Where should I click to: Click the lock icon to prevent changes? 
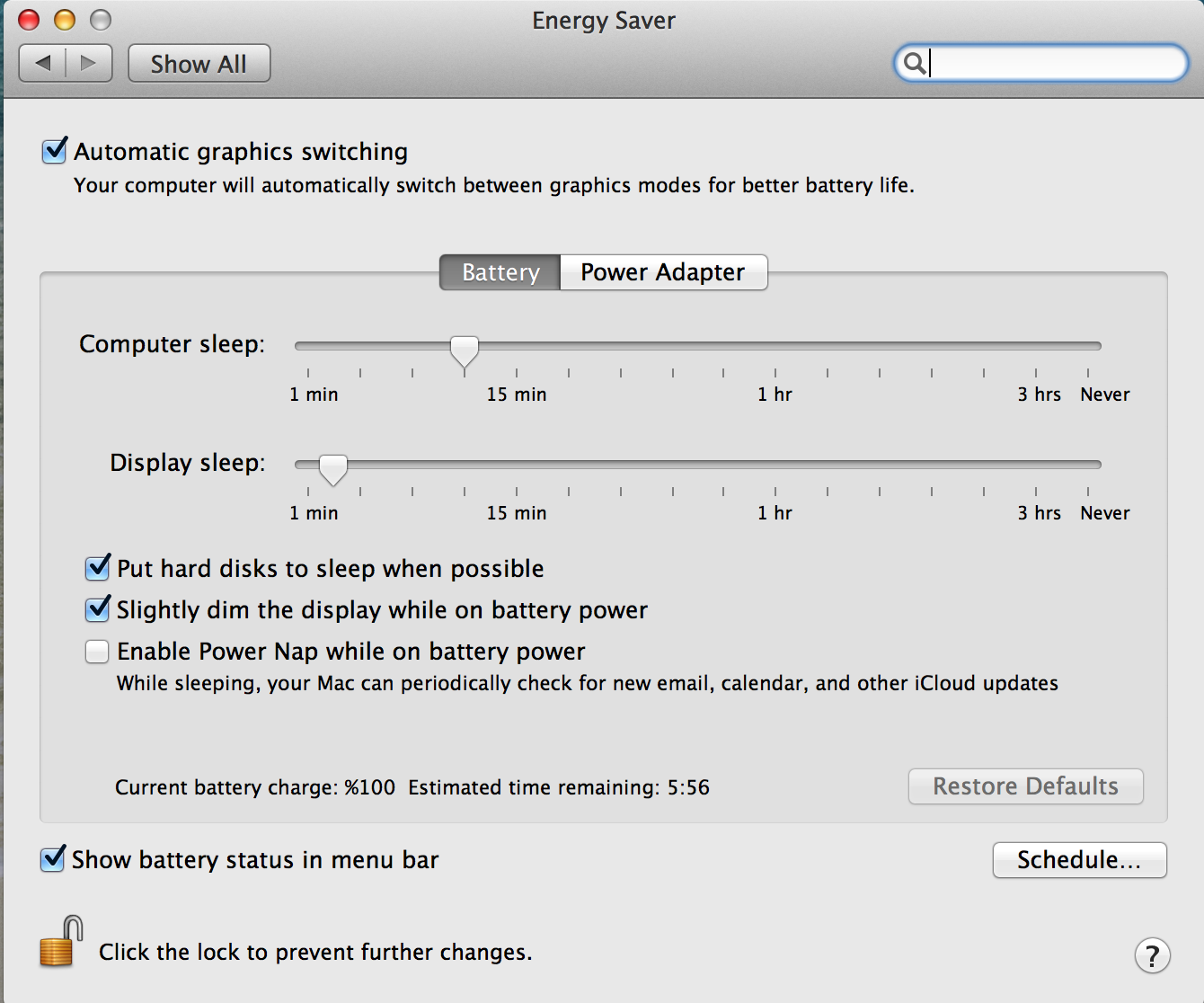61,941
